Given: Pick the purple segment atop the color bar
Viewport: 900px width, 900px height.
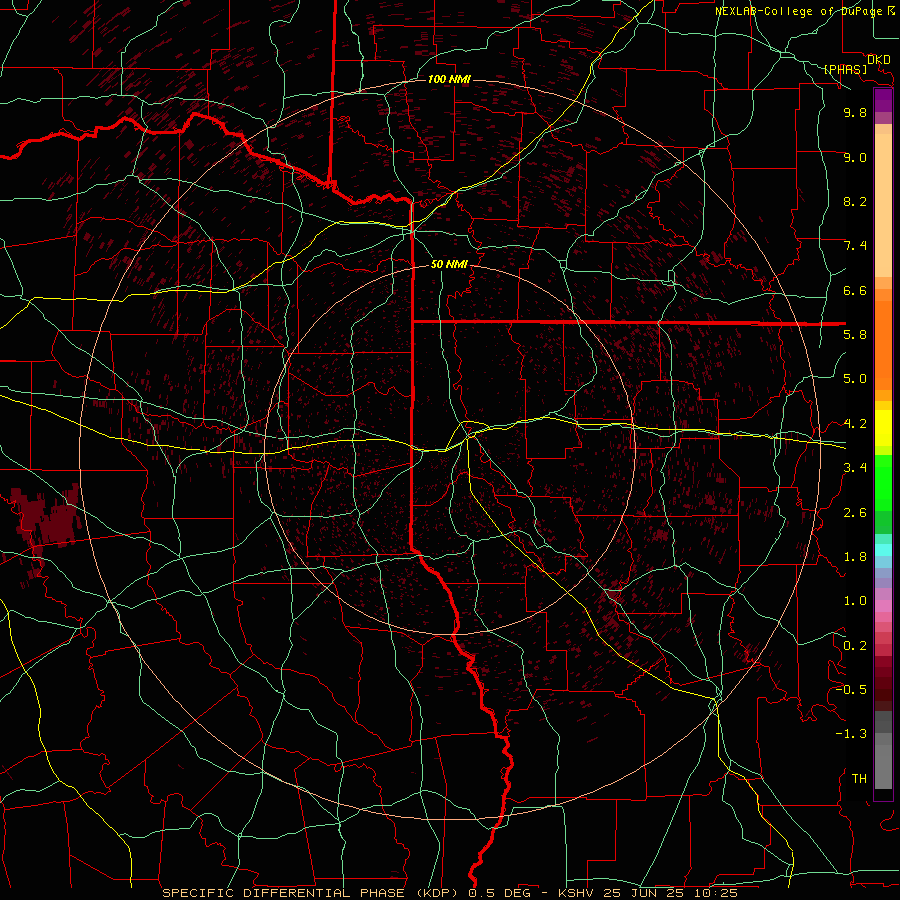Looking at the screenshot, I should 883,100.
